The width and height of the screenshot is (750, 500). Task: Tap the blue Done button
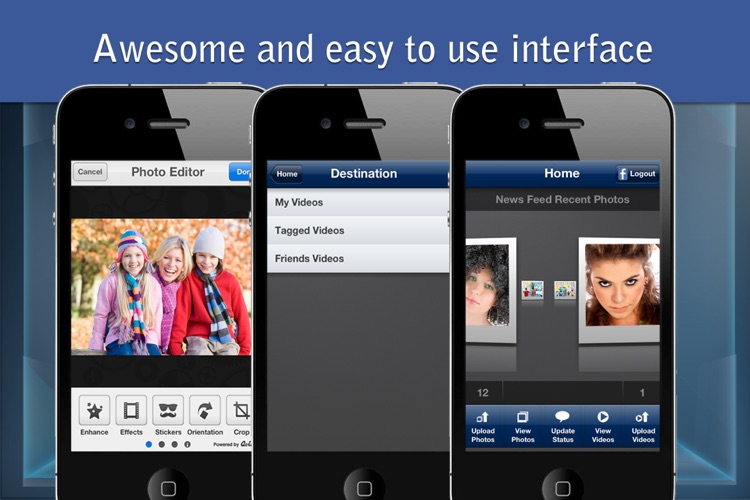241,172
